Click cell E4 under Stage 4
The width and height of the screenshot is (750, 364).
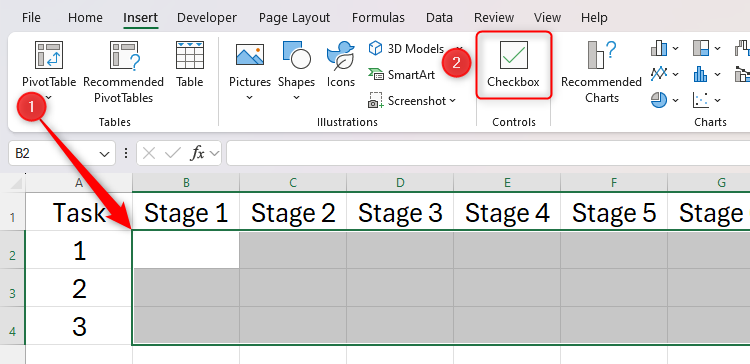(507, 326)
